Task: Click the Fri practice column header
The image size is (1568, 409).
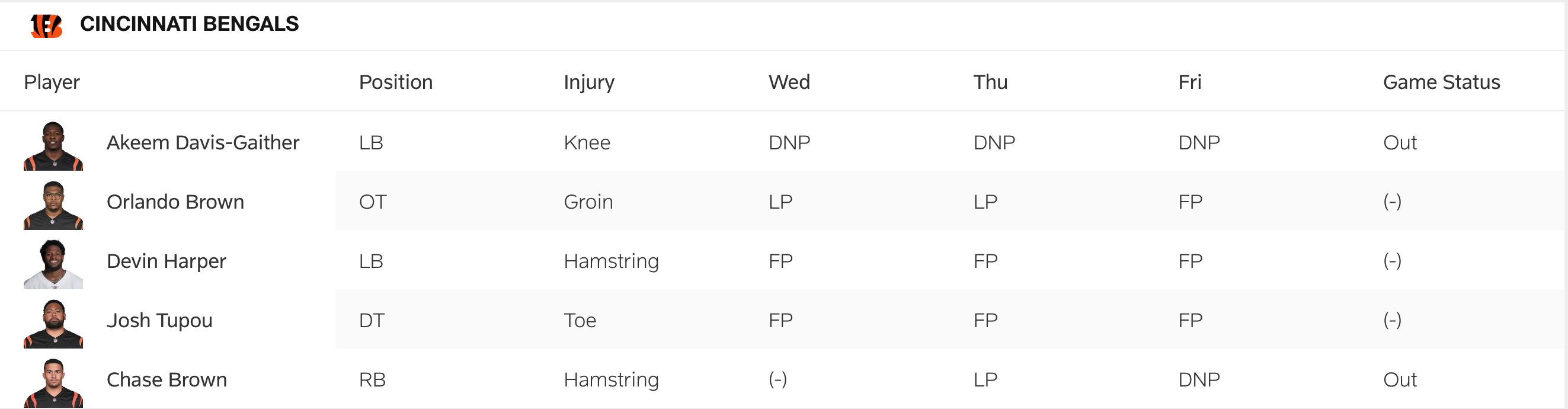Action: [x=1189, y=82]
